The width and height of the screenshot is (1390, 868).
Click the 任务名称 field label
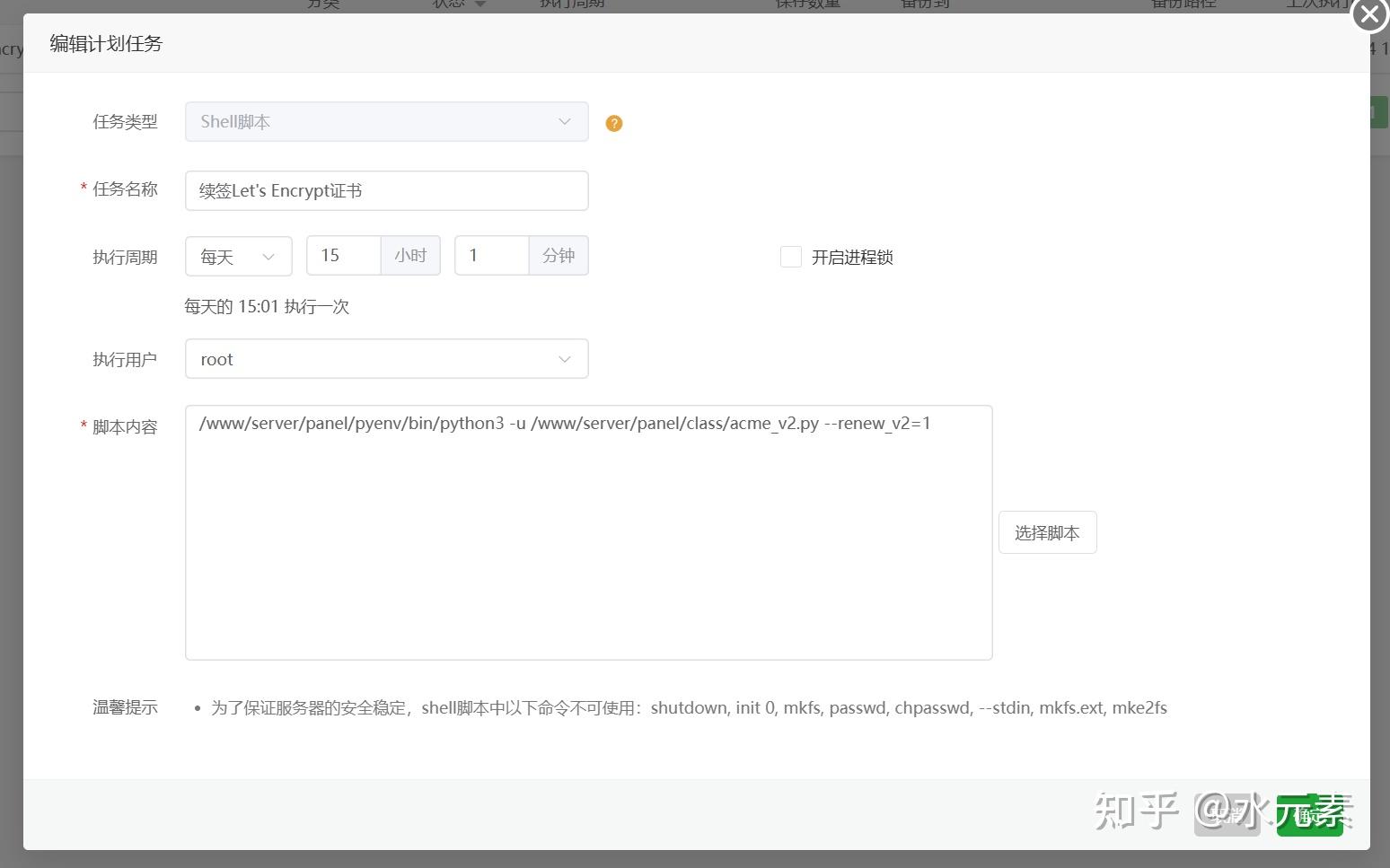125,189
